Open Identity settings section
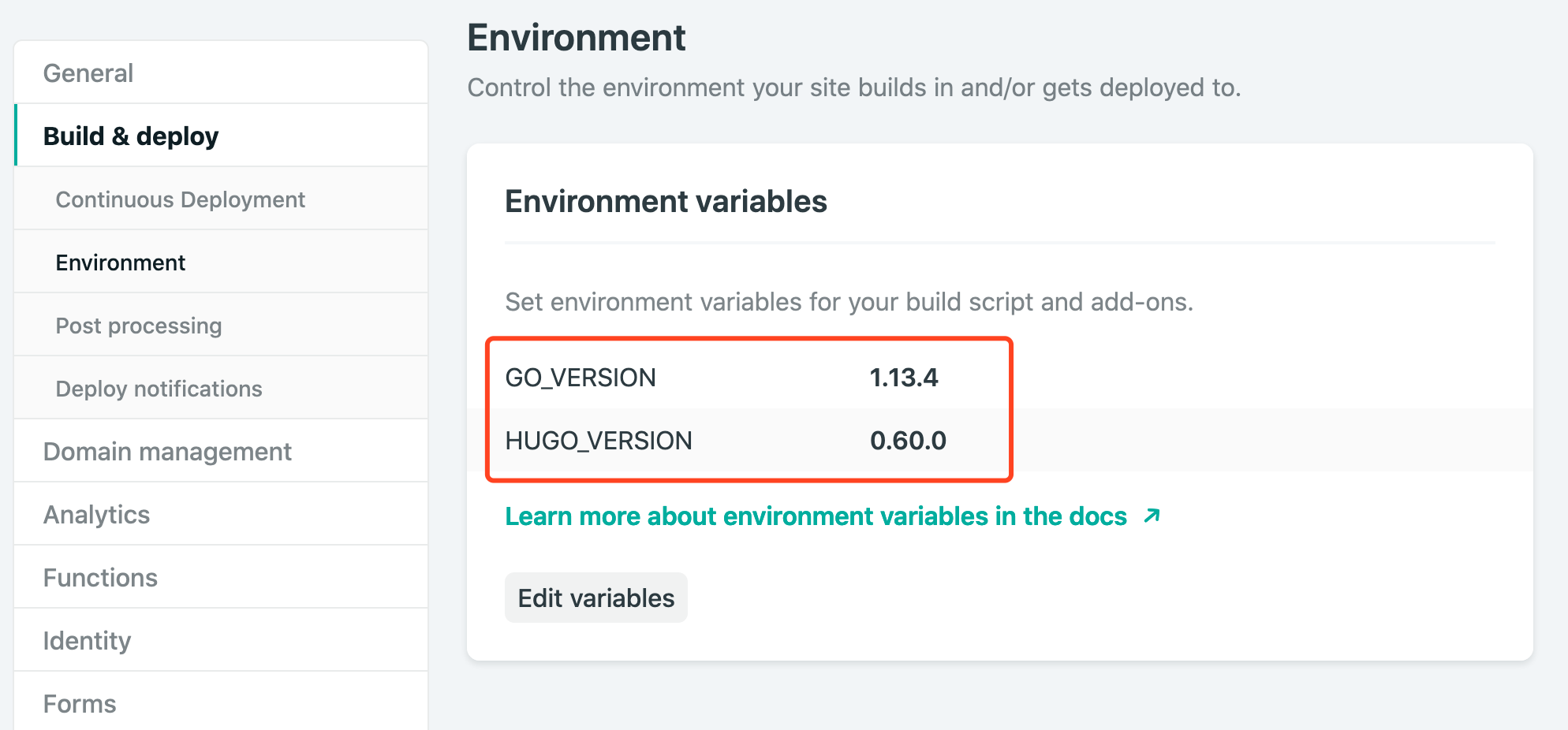 87,641
